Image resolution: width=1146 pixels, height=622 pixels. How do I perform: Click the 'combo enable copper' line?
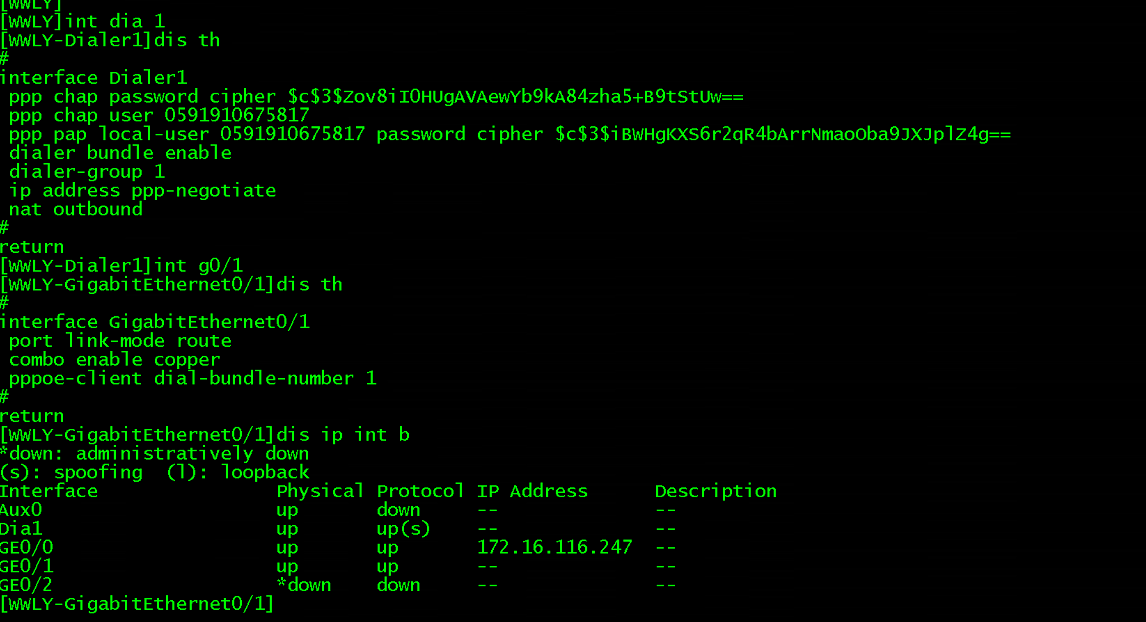[114, 359]
